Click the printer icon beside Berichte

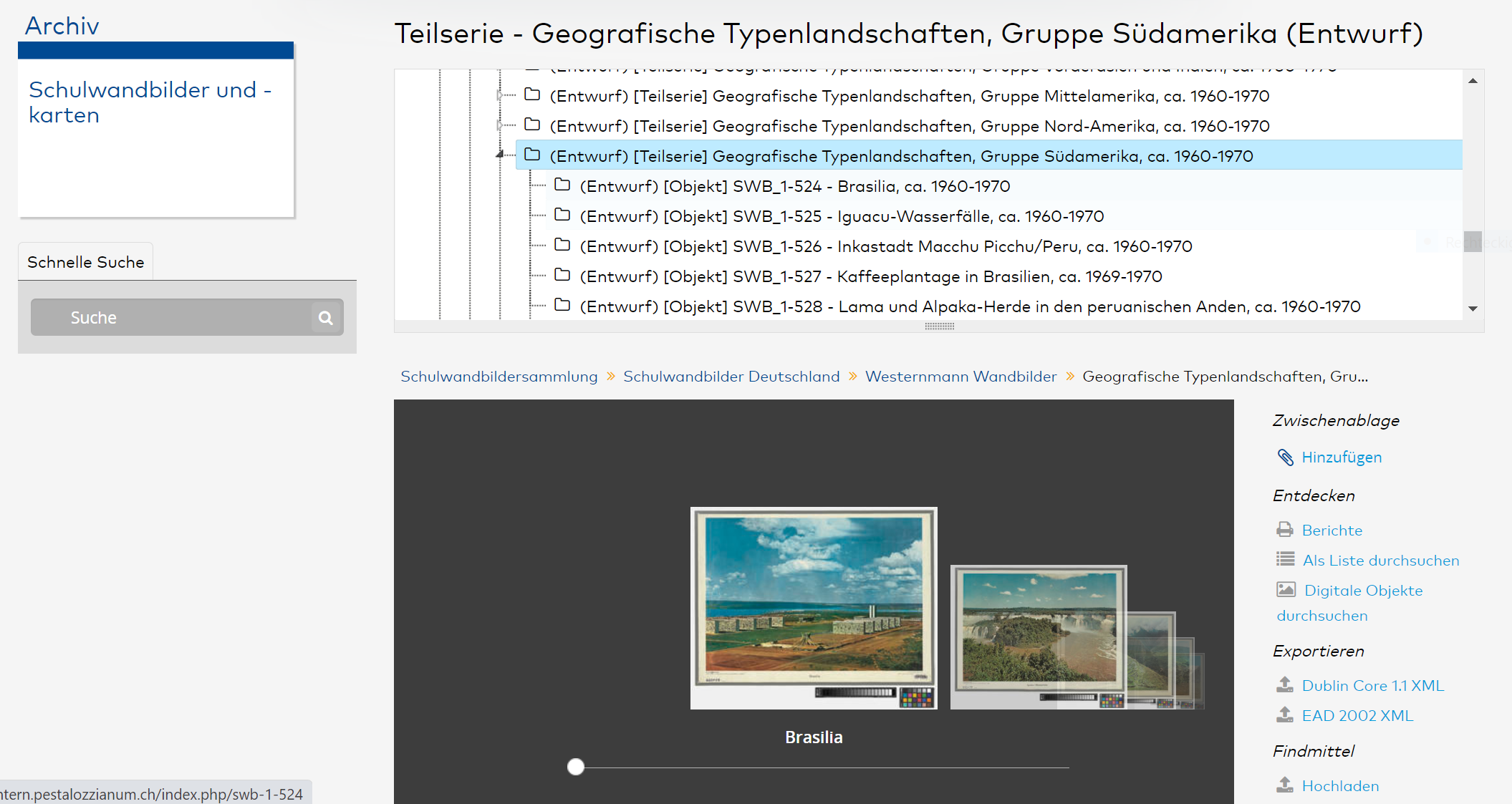1285,530
